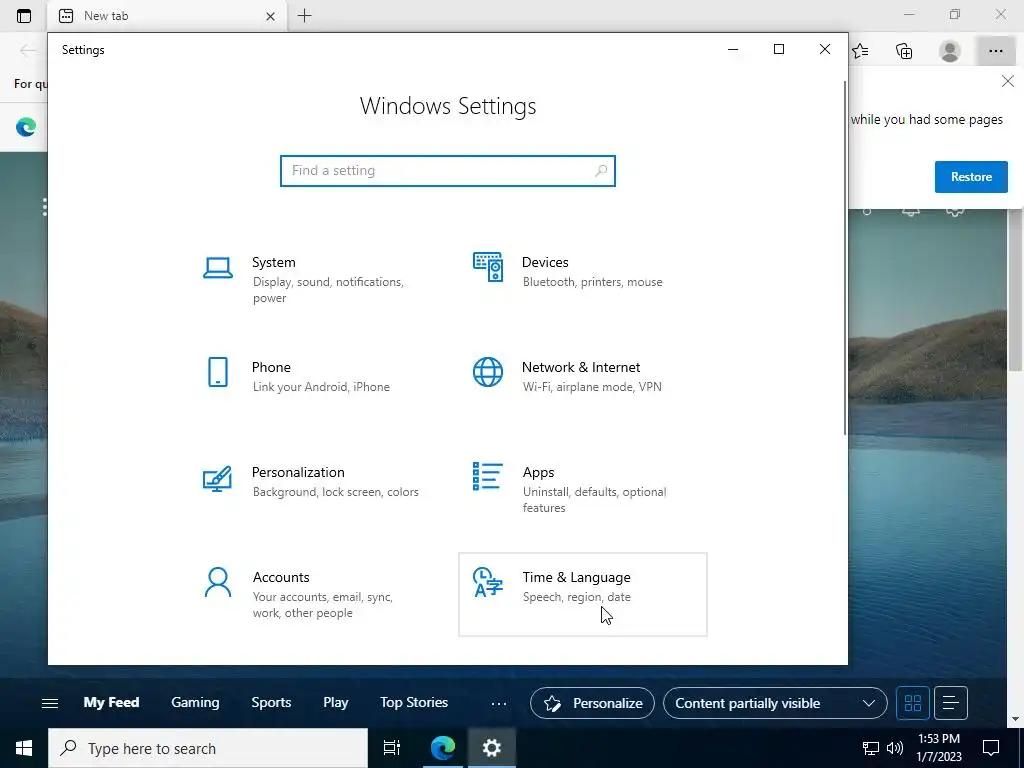The height and width of the screenshot is (768, 1024).
Task: Click "Background, lock screen, colors" description
Action: tap(336, 492)
